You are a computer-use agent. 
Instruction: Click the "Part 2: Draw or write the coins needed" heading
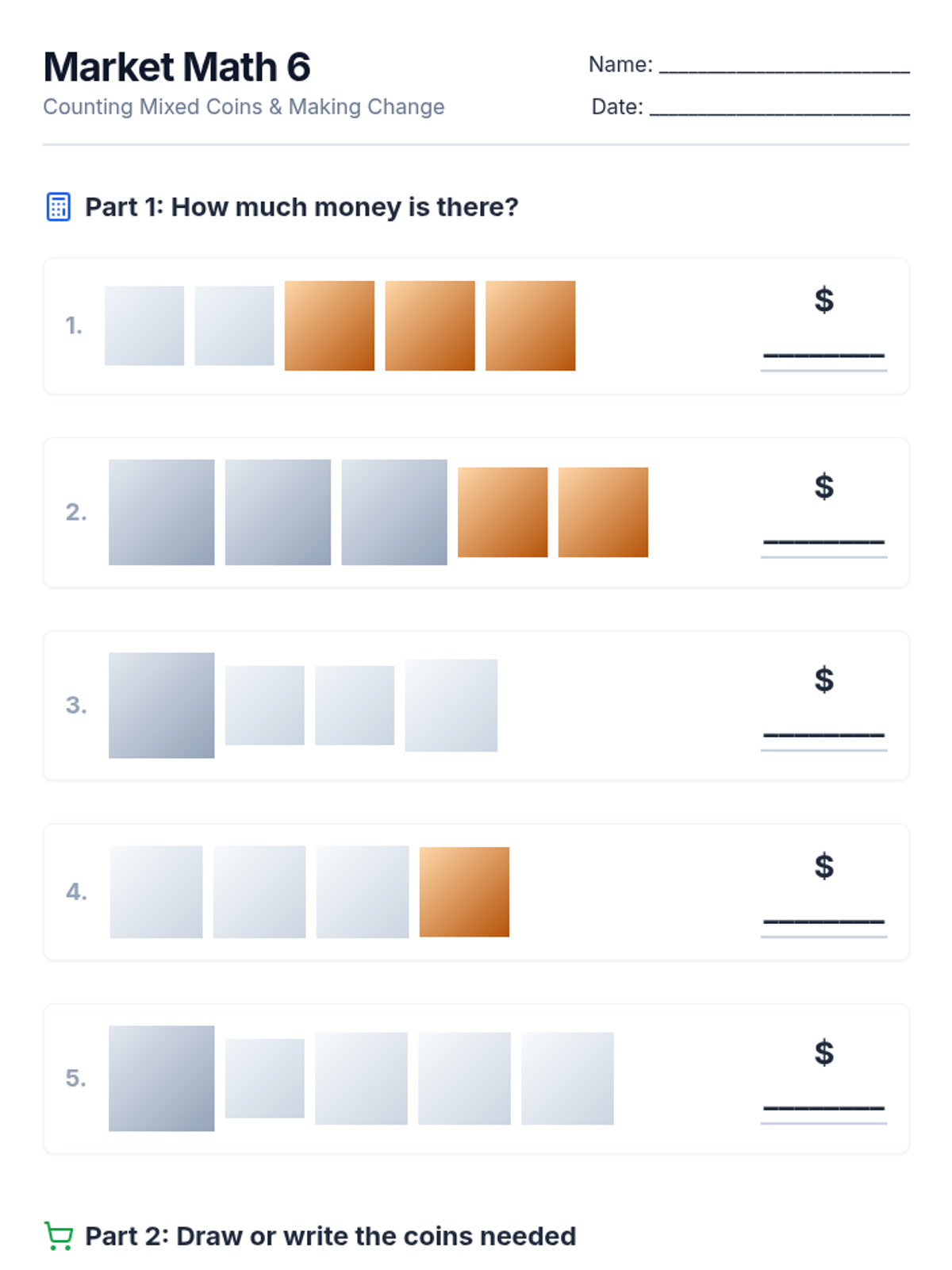[x=330, y=1236]
